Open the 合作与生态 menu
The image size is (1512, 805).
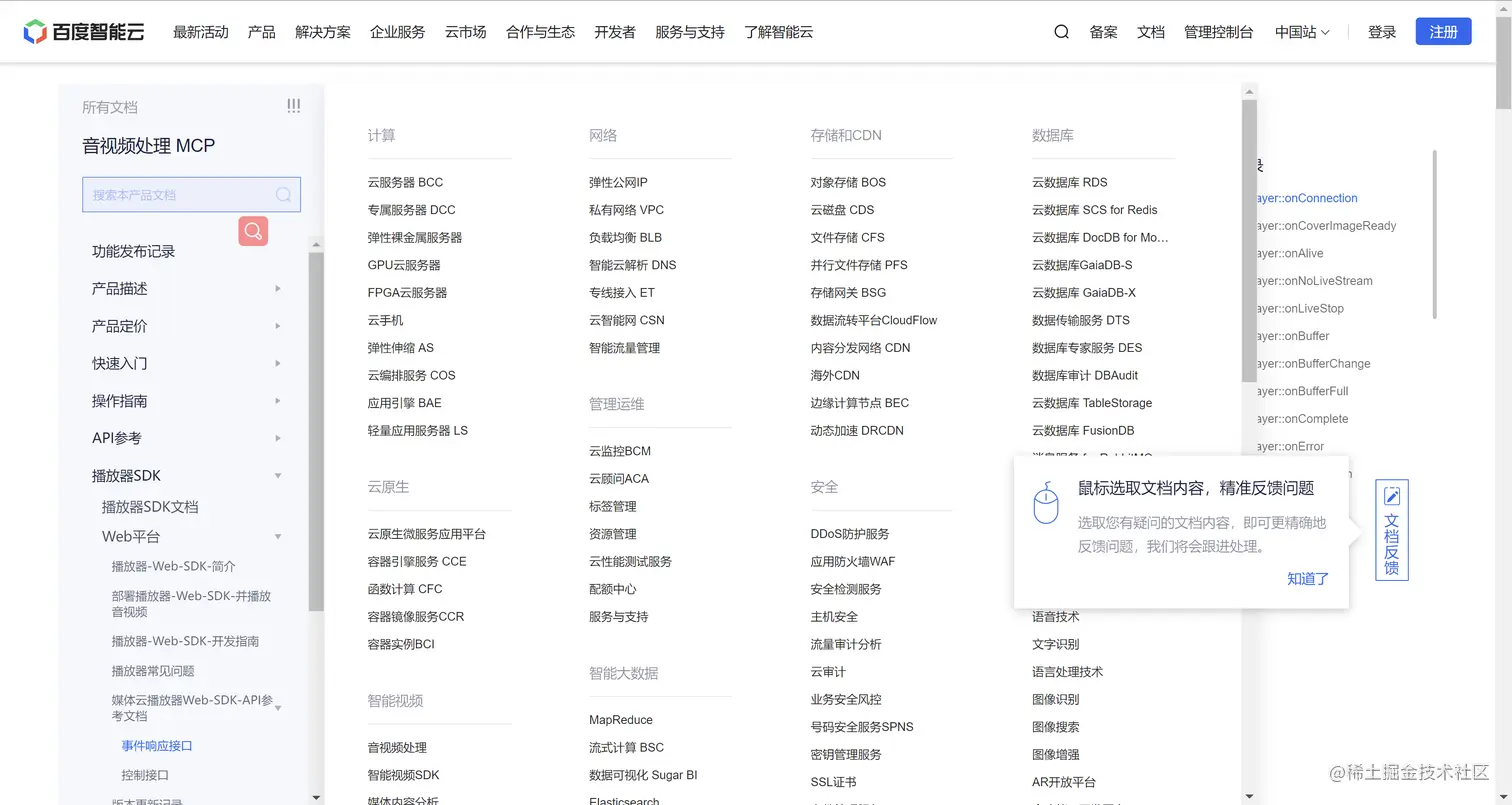point(541,32)
